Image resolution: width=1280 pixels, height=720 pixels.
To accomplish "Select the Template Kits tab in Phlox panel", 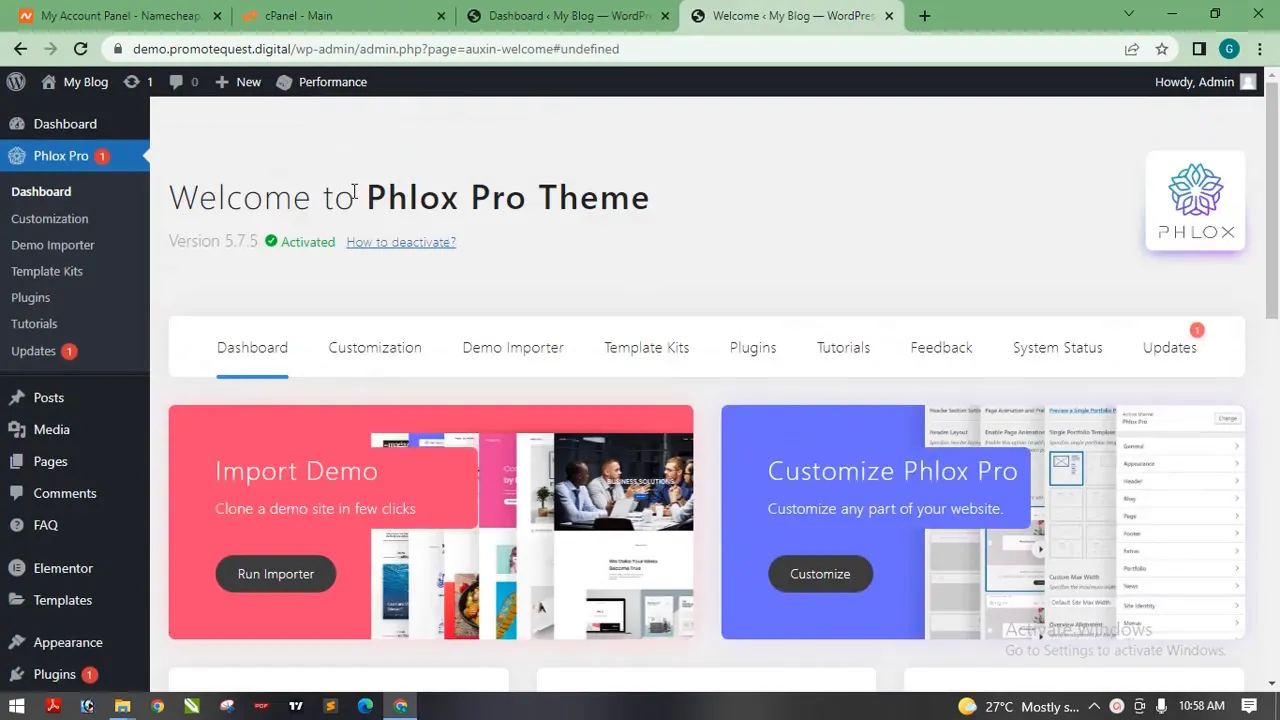I will (646, 348).
